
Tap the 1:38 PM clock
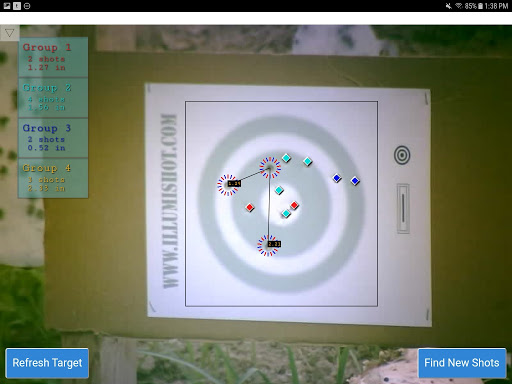(497, 6)
